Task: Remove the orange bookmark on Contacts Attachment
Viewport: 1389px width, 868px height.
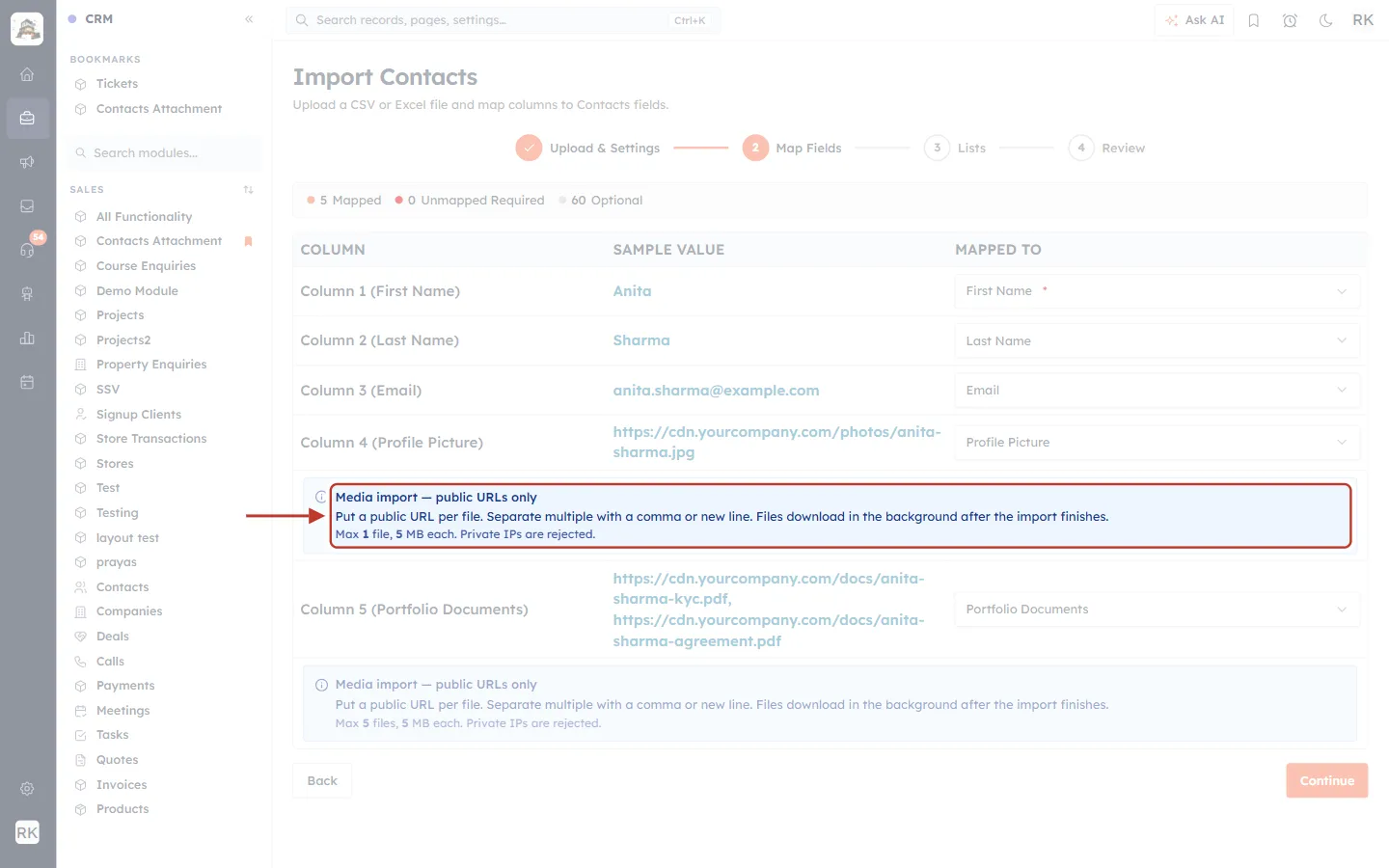Action: (x=248, y=241)
